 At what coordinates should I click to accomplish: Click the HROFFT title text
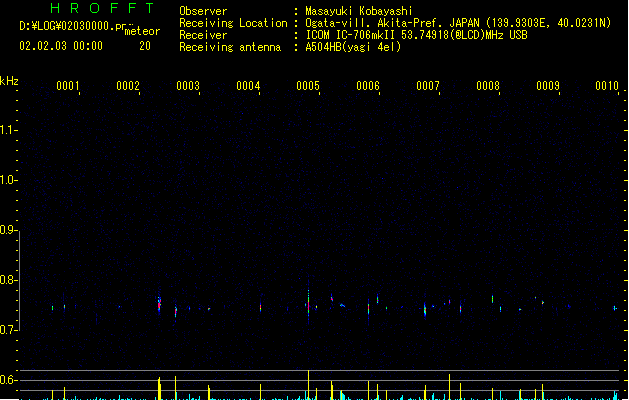tap(102, 8)
